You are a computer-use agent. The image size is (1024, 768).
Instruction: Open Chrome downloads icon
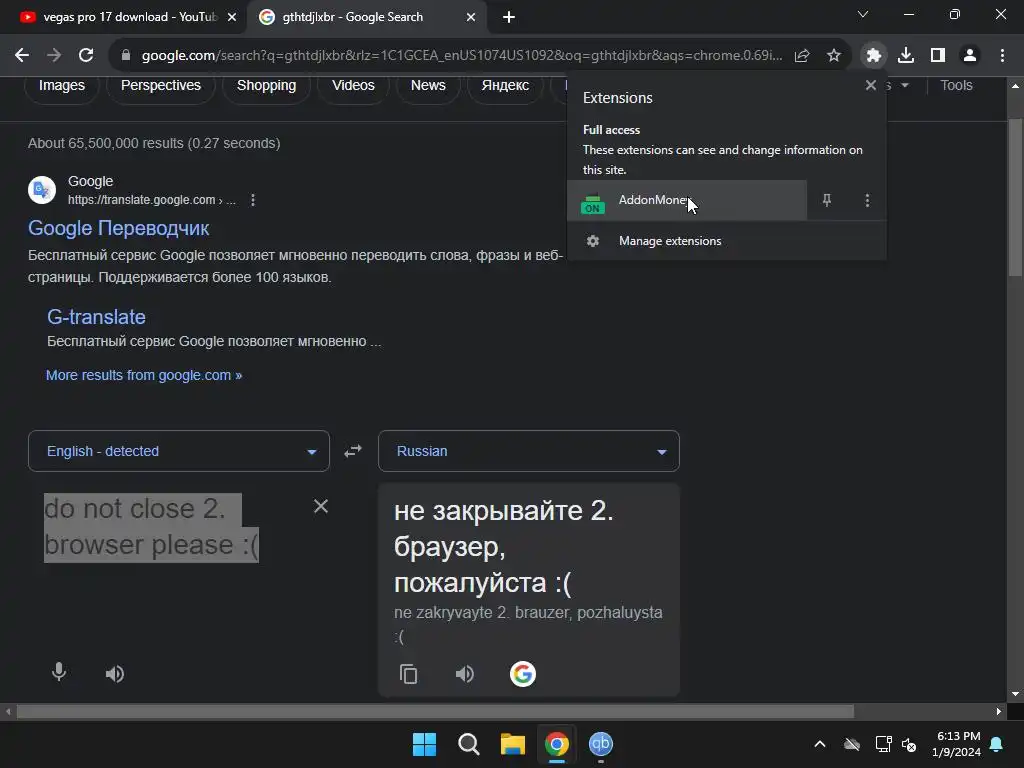point(906,56)
